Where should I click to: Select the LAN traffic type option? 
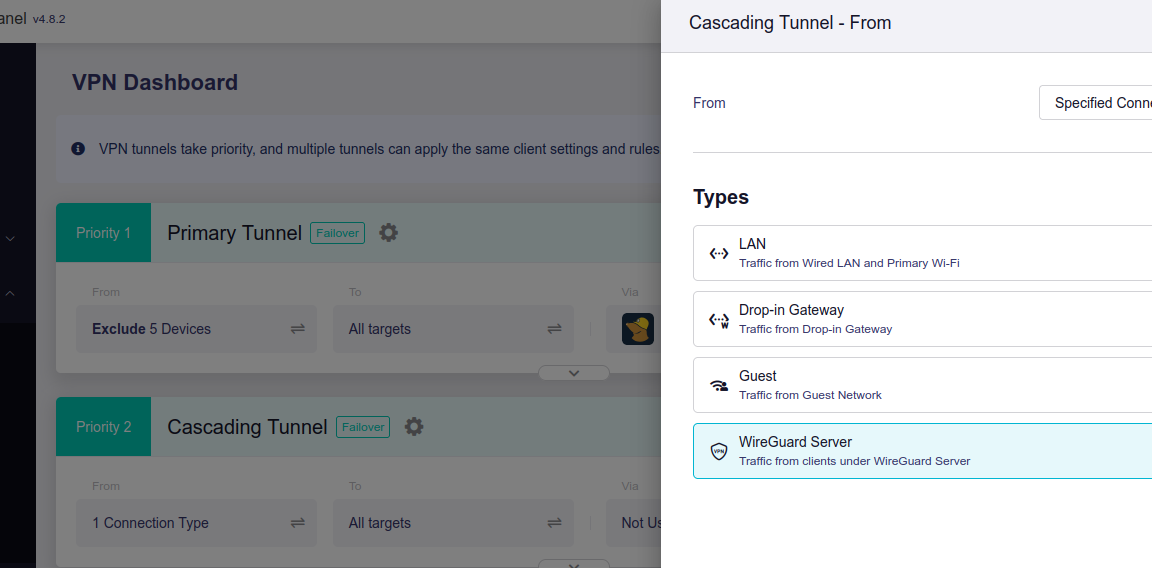click(920, 253)
